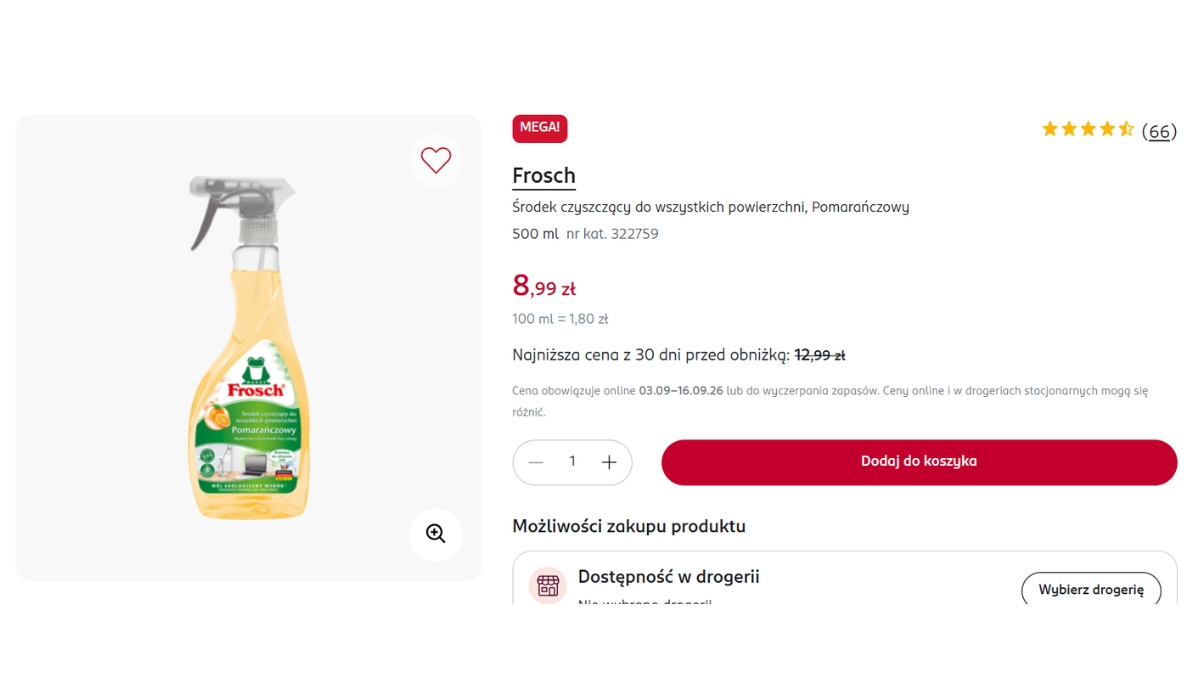The image size is (1200, 700).
Task: Click the 8,99 zł price
Action: click(544, 286)
